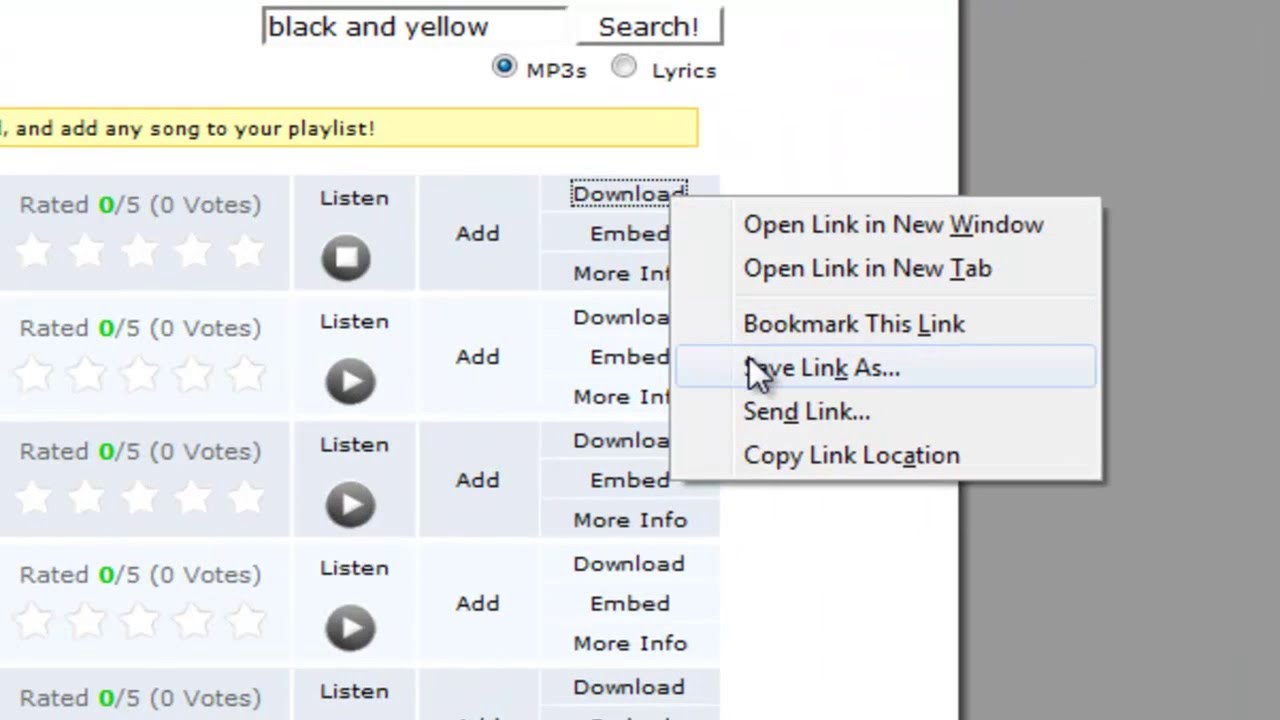Select the MP3s radio button
The image size is (1280, 720).
click(x=503, y=67)
